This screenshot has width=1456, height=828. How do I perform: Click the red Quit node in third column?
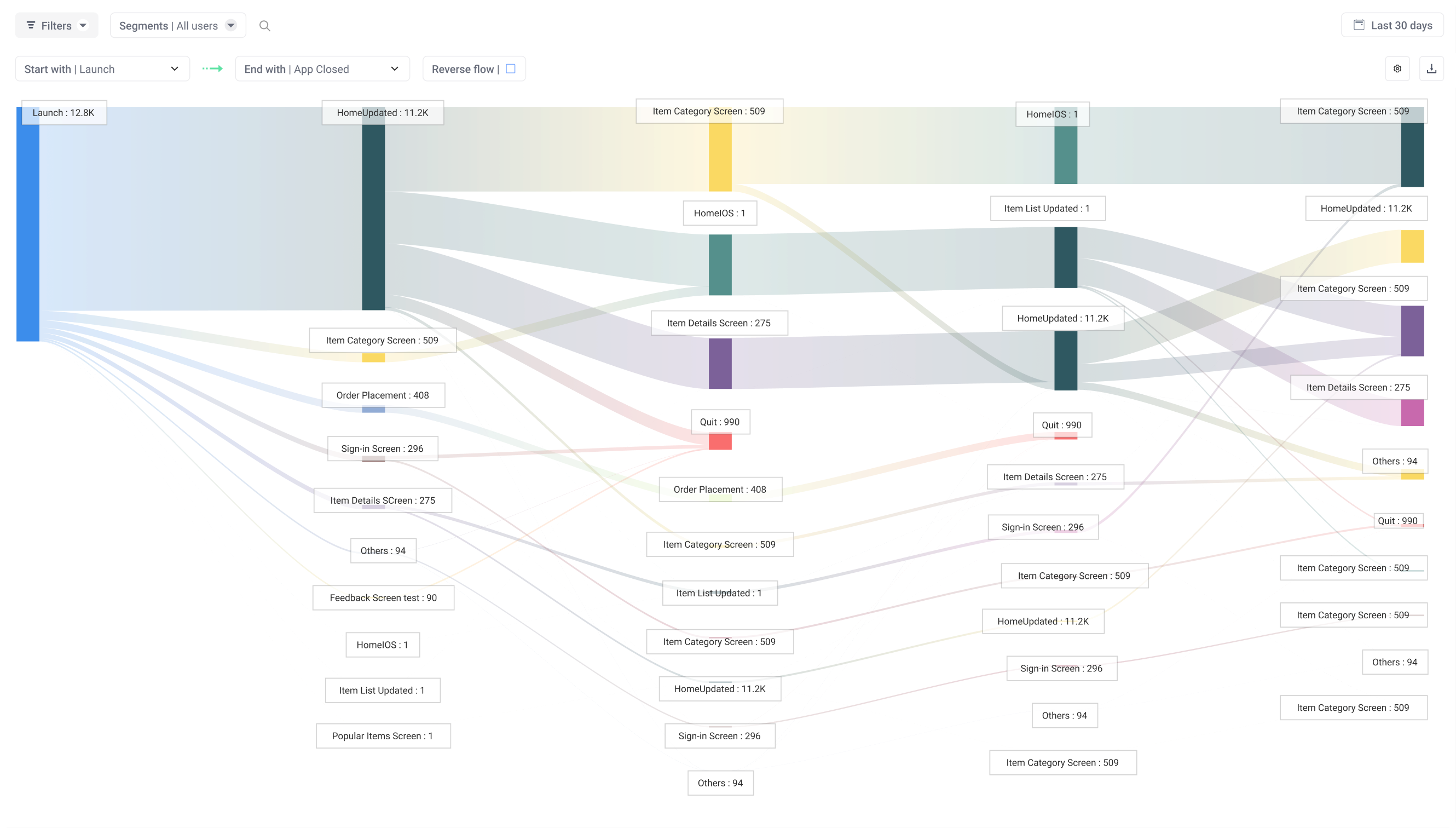719,441
